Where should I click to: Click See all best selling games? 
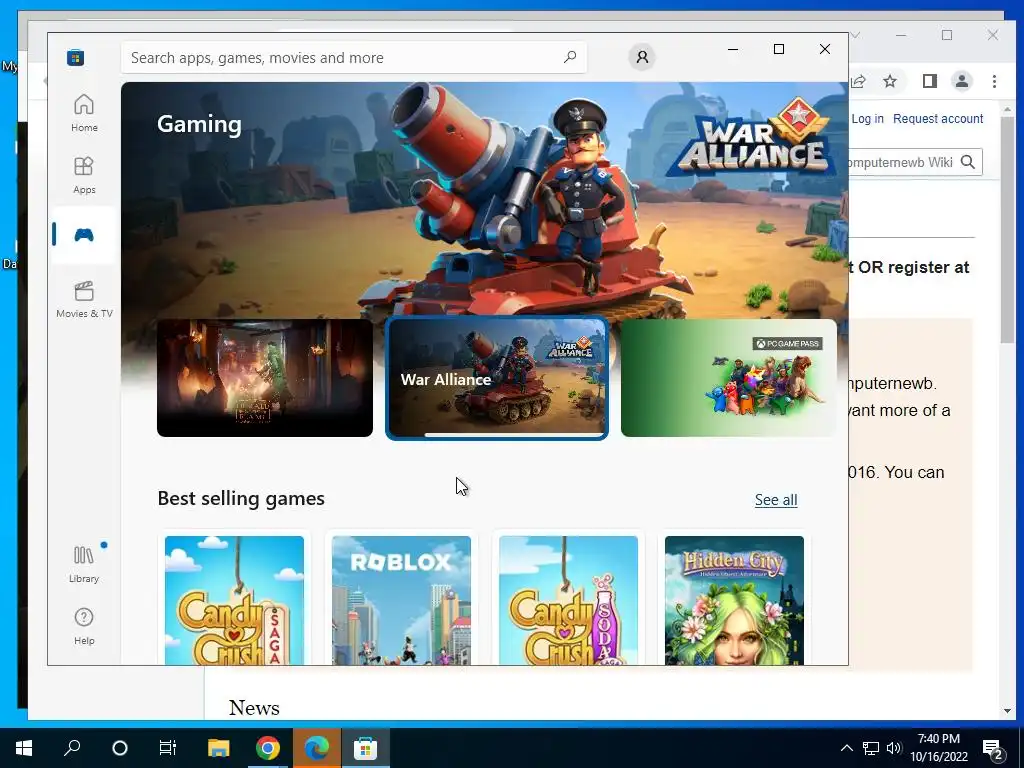point(776,500)
